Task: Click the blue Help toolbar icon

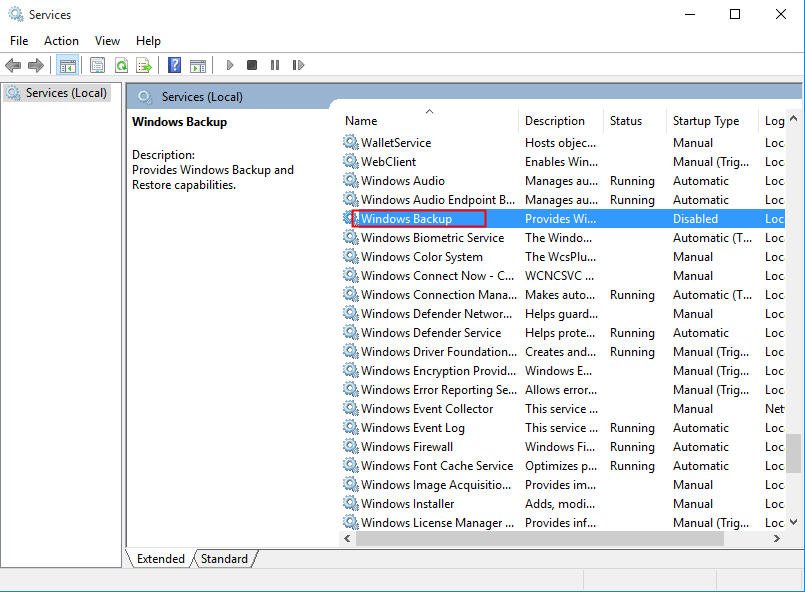Action: pos(174,65)
